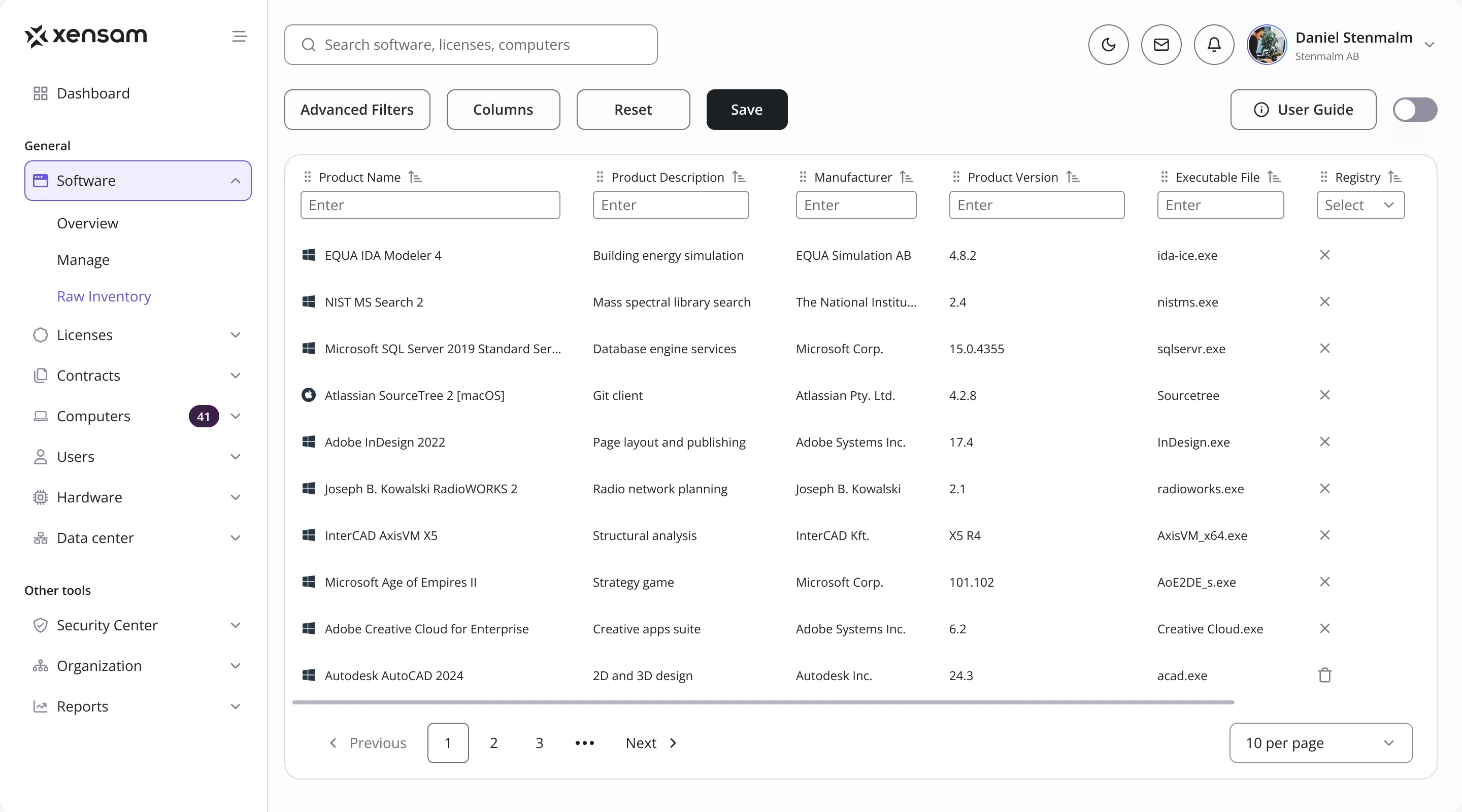This screenshot has height=812, width=1462.
Task: Save the current view
Action: [x=746, y=110]
